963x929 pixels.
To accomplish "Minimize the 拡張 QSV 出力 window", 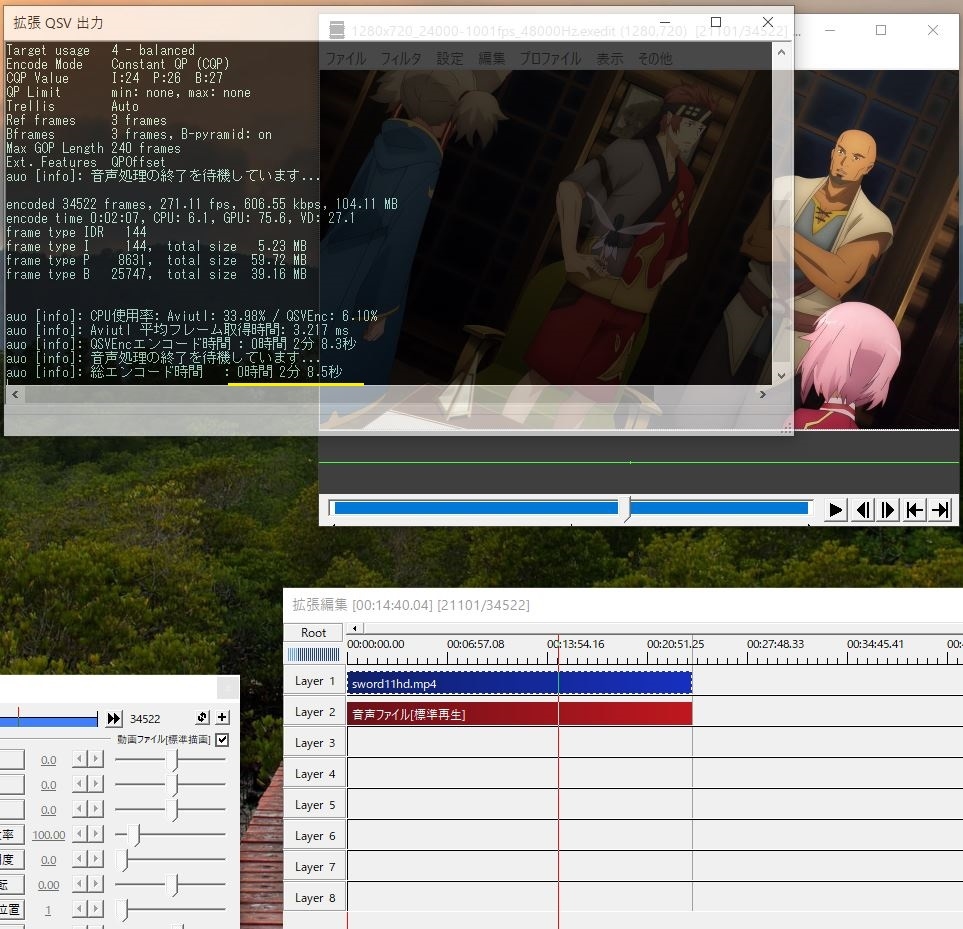I will click(665, 22).
